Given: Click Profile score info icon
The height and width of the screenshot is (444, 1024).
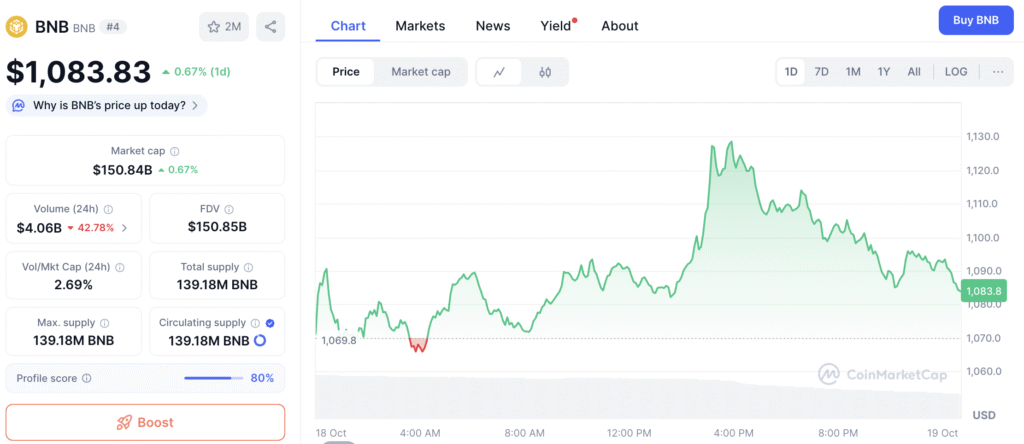Looking at the screenshot, I should [87, 378].
